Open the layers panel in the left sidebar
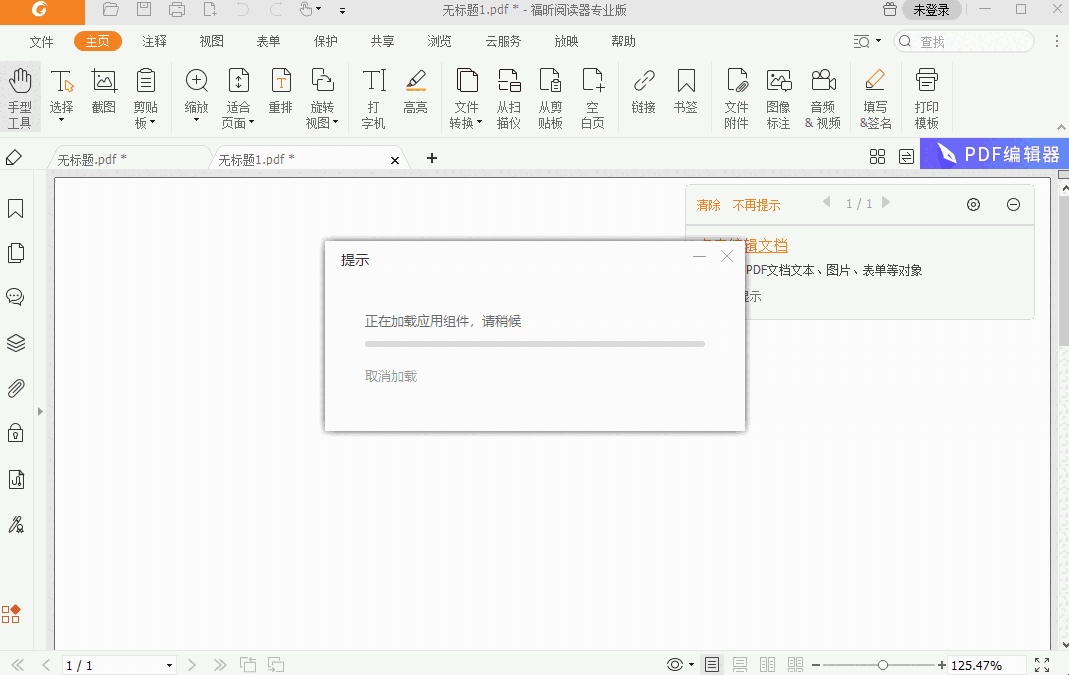Screen dimensions: 1069x675 coord(16,343)
